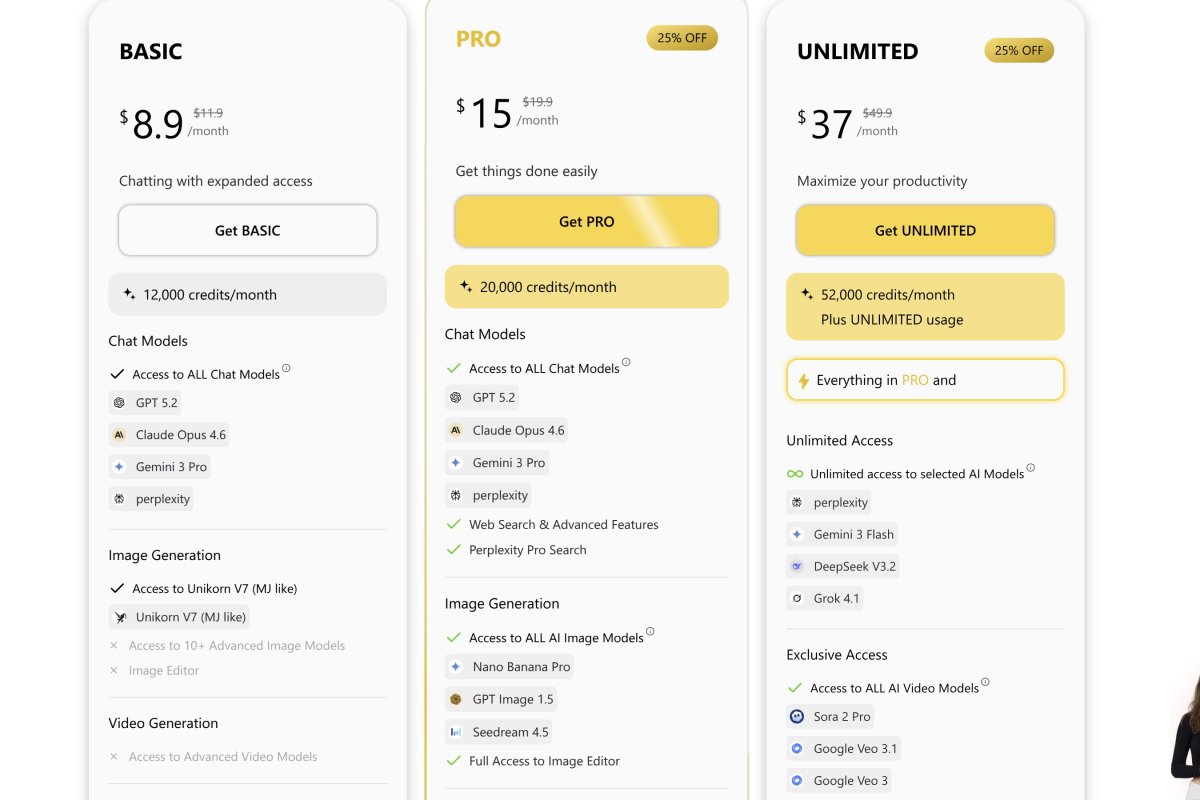Click info icon beside BASIC's Access to ALL Chat Models
This screenshot has height=800, width=1200.
point(286,369)
